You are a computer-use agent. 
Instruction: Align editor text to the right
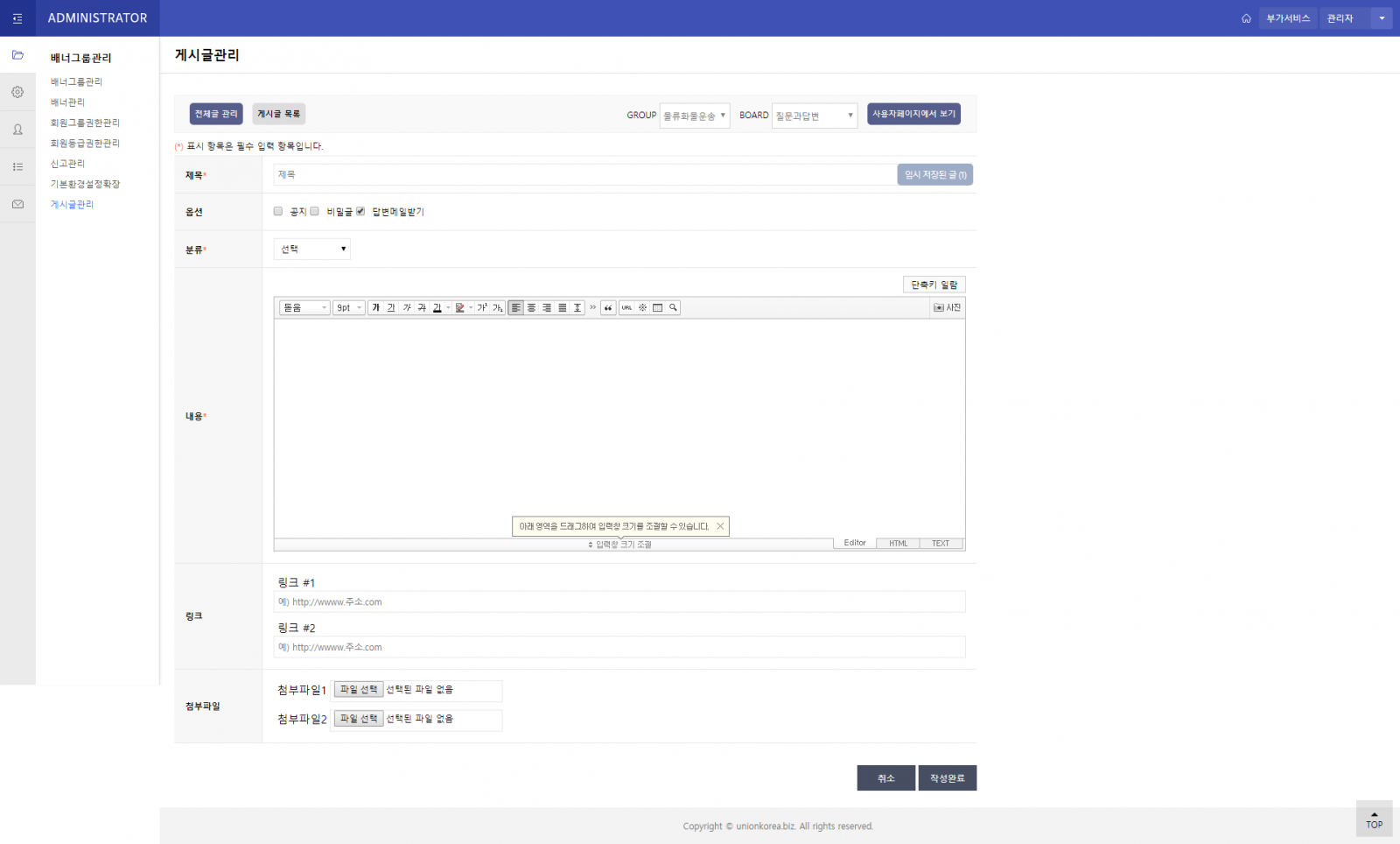pyautogui.click(x=547, y=307)
